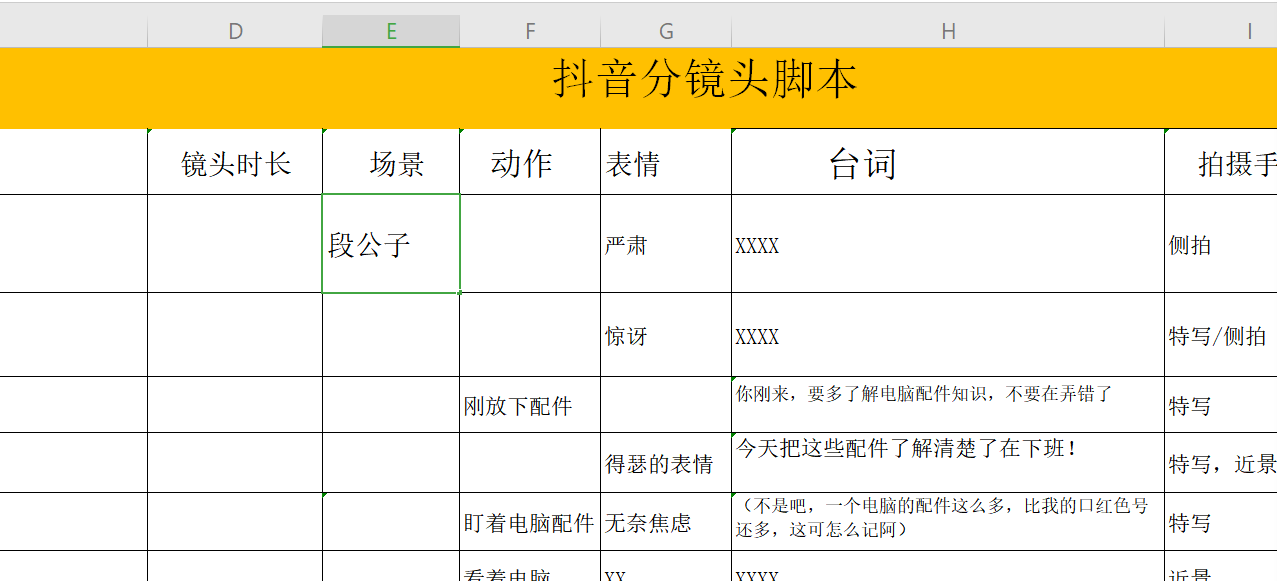Viewport: 1277px width, 581px height.
Task: Select the column E header
Action: [391, 32]
